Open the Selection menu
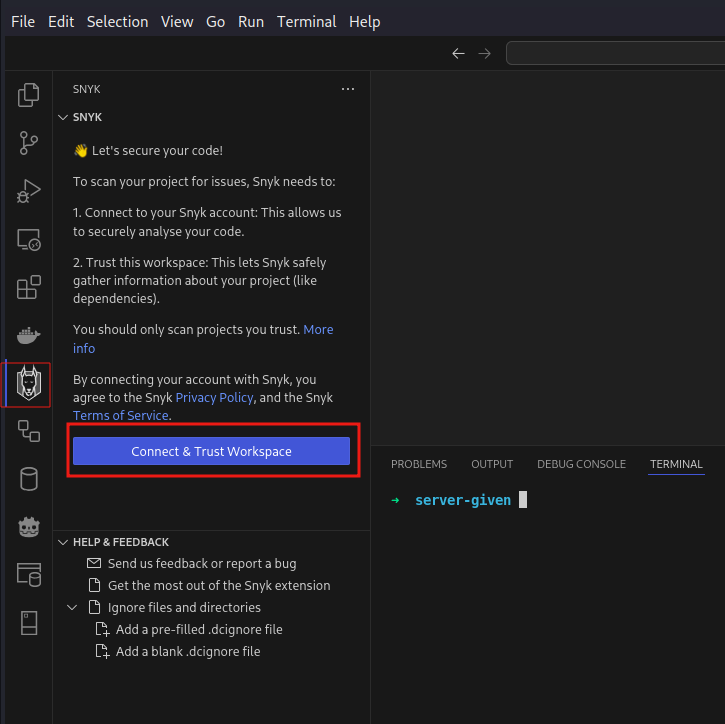Image resolution: width=725 pixels, height=724 pixels. tap(117, 22)
